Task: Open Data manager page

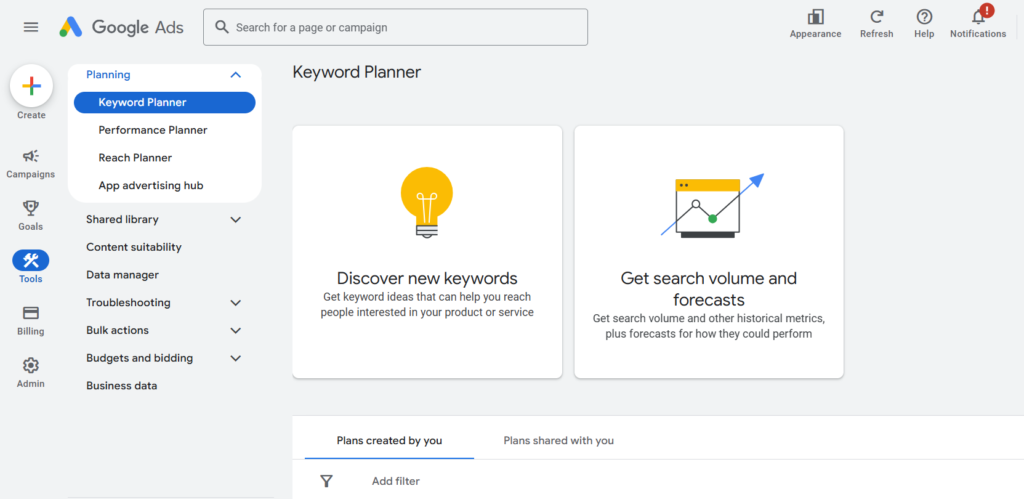Action: click(x=122, y=275)
